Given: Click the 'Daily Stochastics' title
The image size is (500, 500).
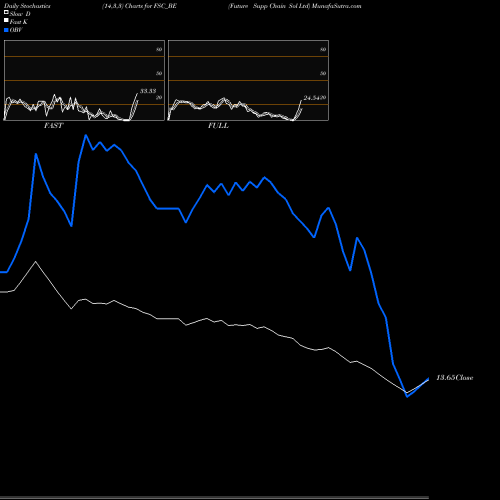Looking at the screenshot, I should click(27, 6).
